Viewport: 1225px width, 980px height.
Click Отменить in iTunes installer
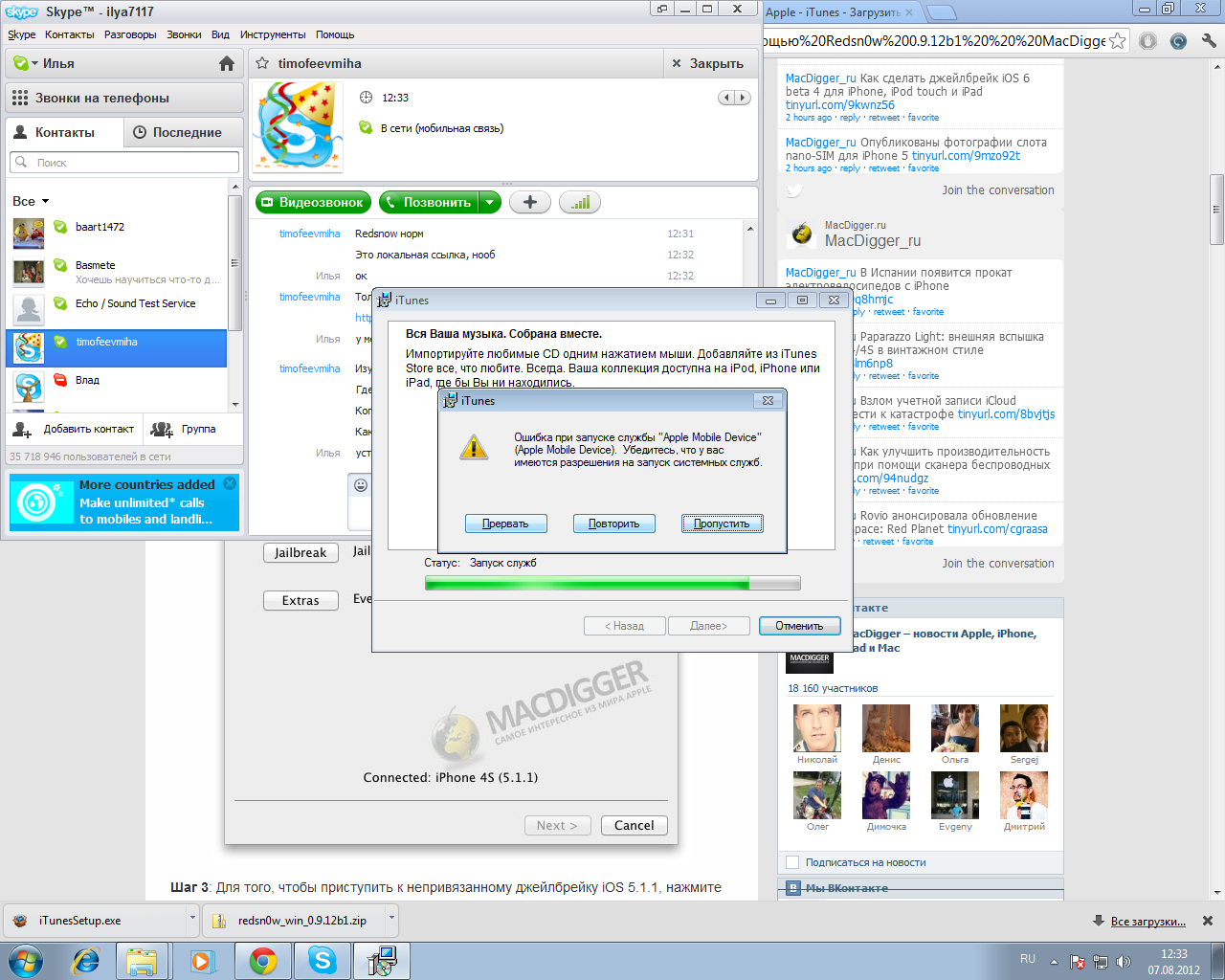click(800, 626)
